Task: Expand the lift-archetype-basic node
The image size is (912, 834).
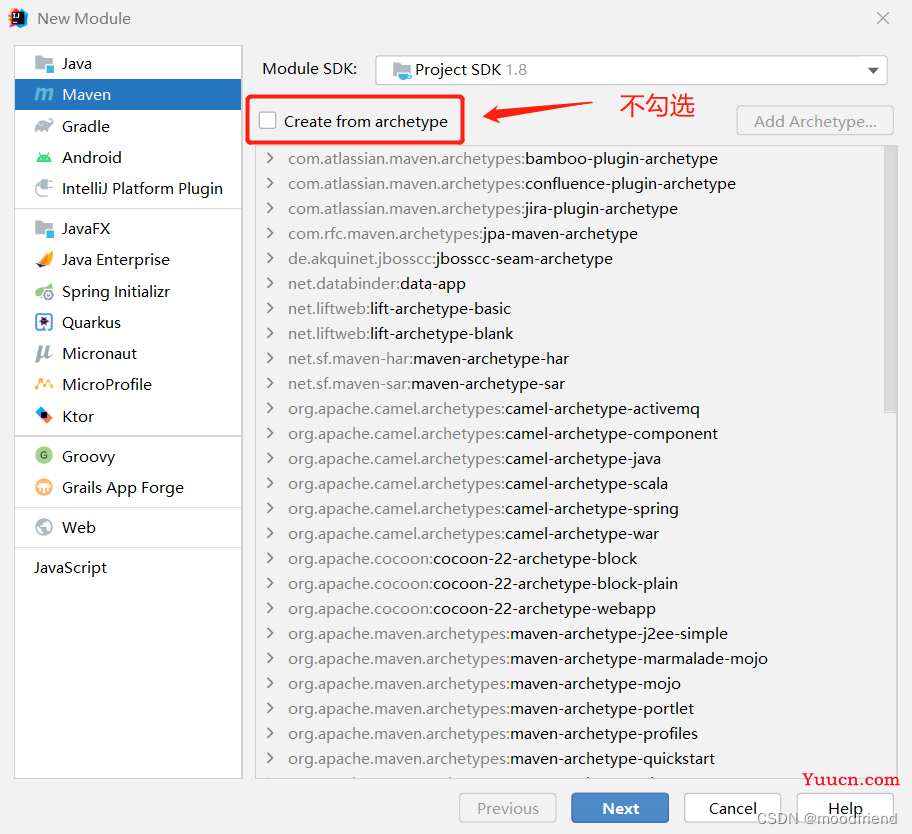Action: (x=270, y=308)
